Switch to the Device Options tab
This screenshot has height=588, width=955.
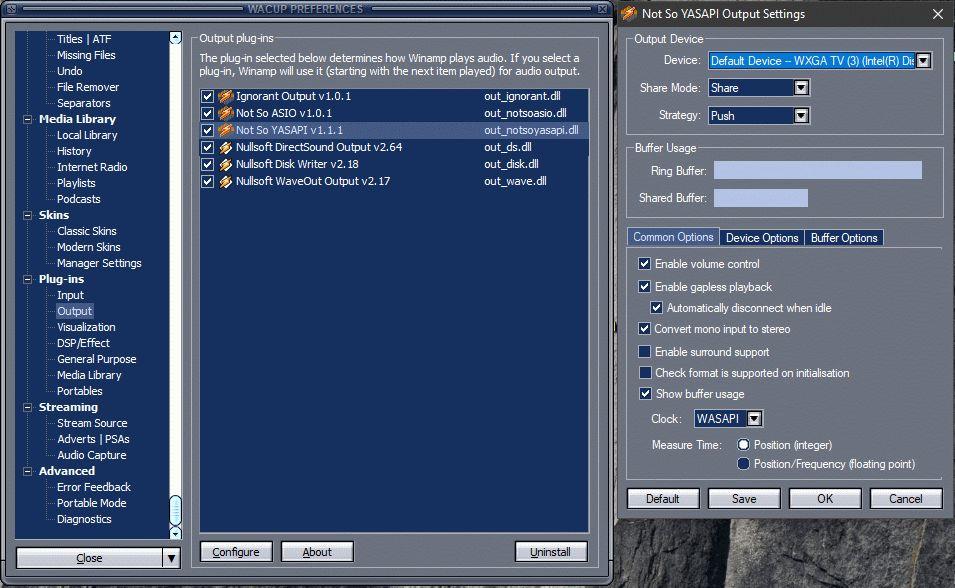click(x=762, y=238)
